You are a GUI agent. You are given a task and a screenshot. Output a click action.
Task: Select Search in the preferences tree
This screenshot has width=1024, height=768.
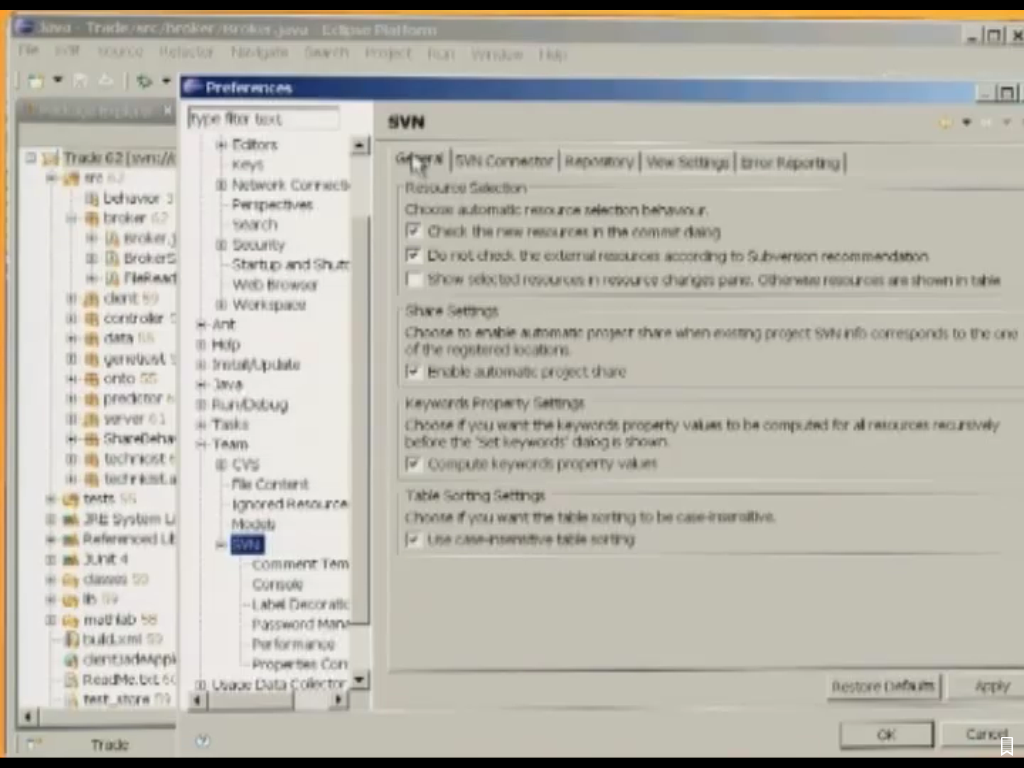point(255,225)
